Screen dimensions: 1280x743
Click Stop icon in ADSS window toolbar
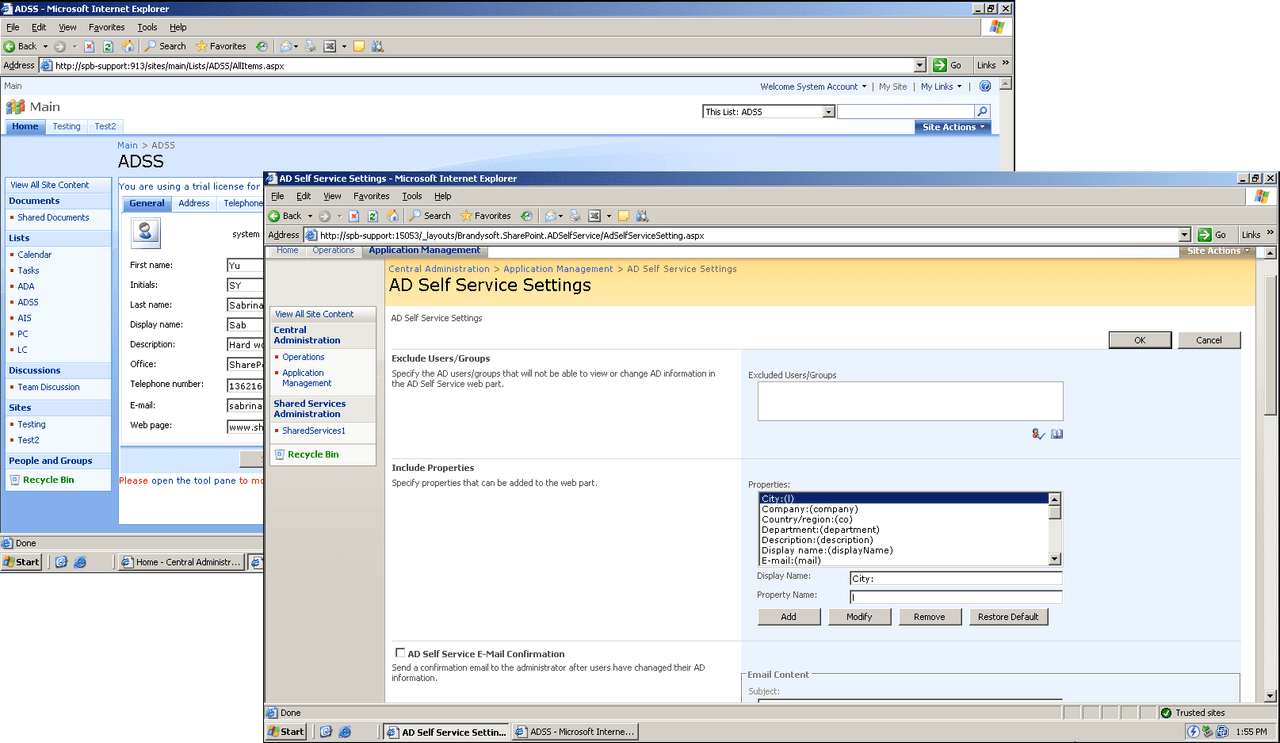pos(89,46)
